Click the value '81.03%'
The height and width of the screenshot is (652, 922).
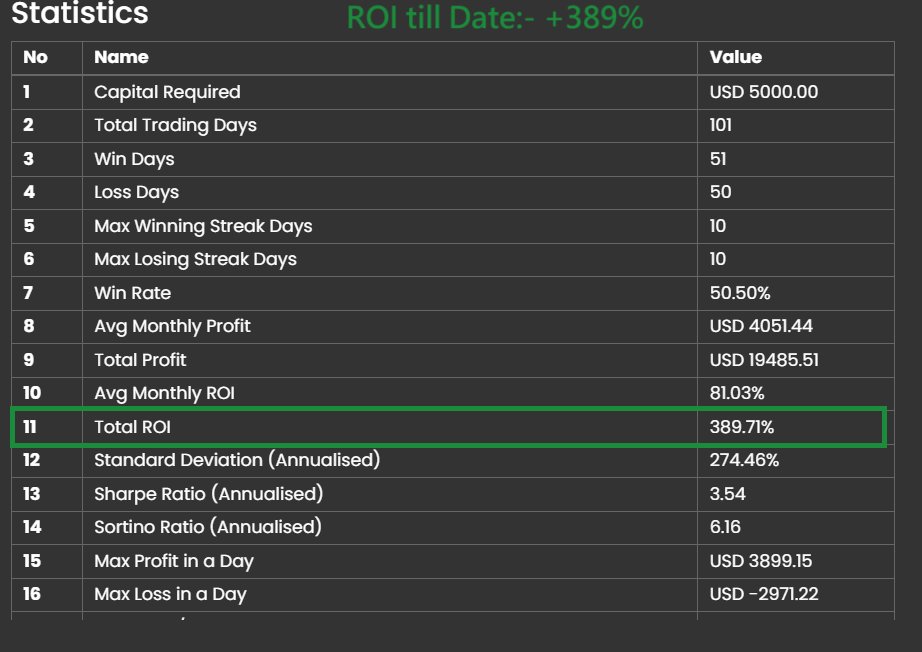737,393
